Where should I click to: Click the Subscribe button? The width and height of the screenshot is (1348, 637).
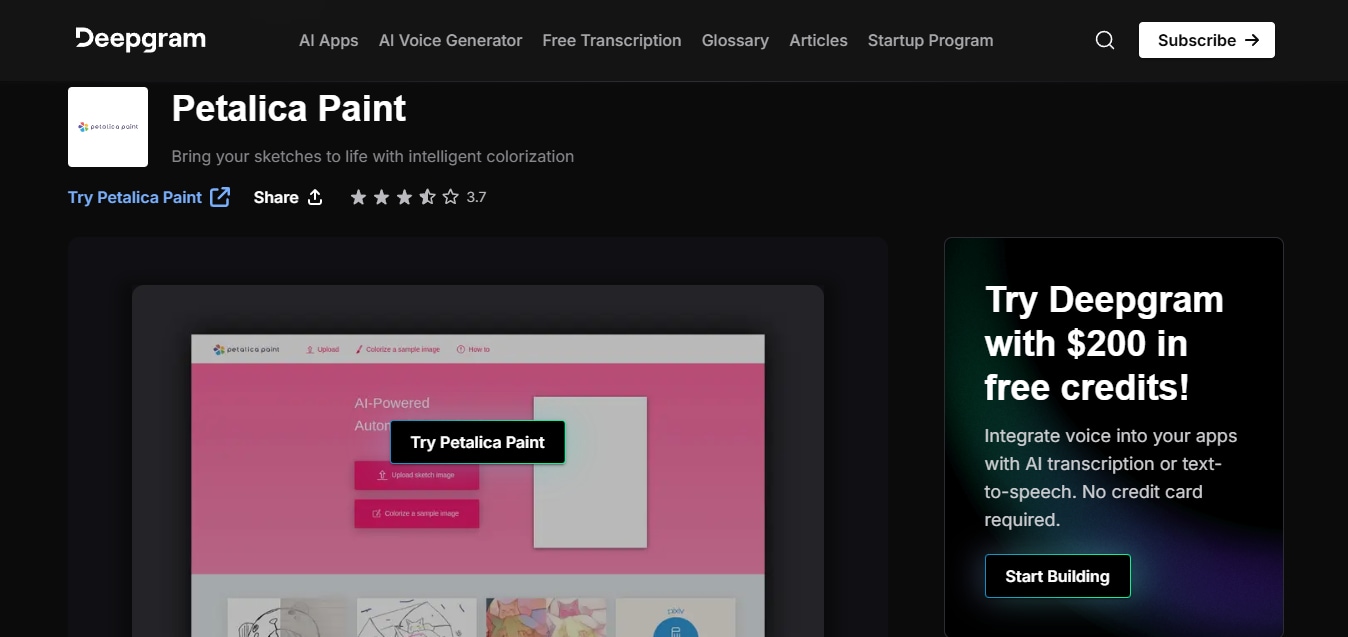point(1207,40)
